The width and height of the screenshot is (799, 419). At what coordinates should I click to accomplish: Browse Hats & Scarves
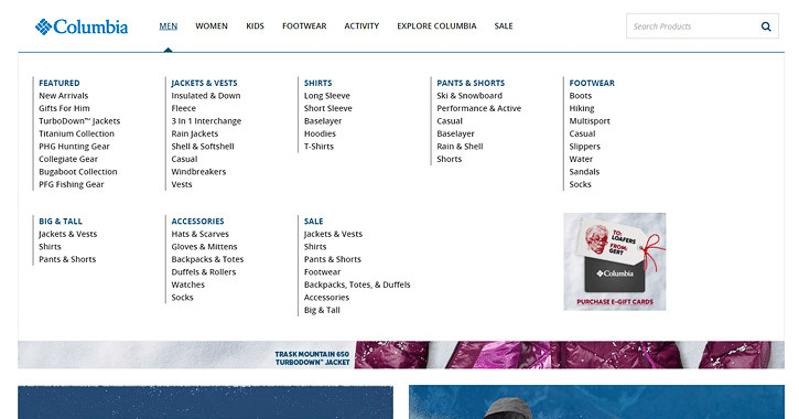point(200,234)
